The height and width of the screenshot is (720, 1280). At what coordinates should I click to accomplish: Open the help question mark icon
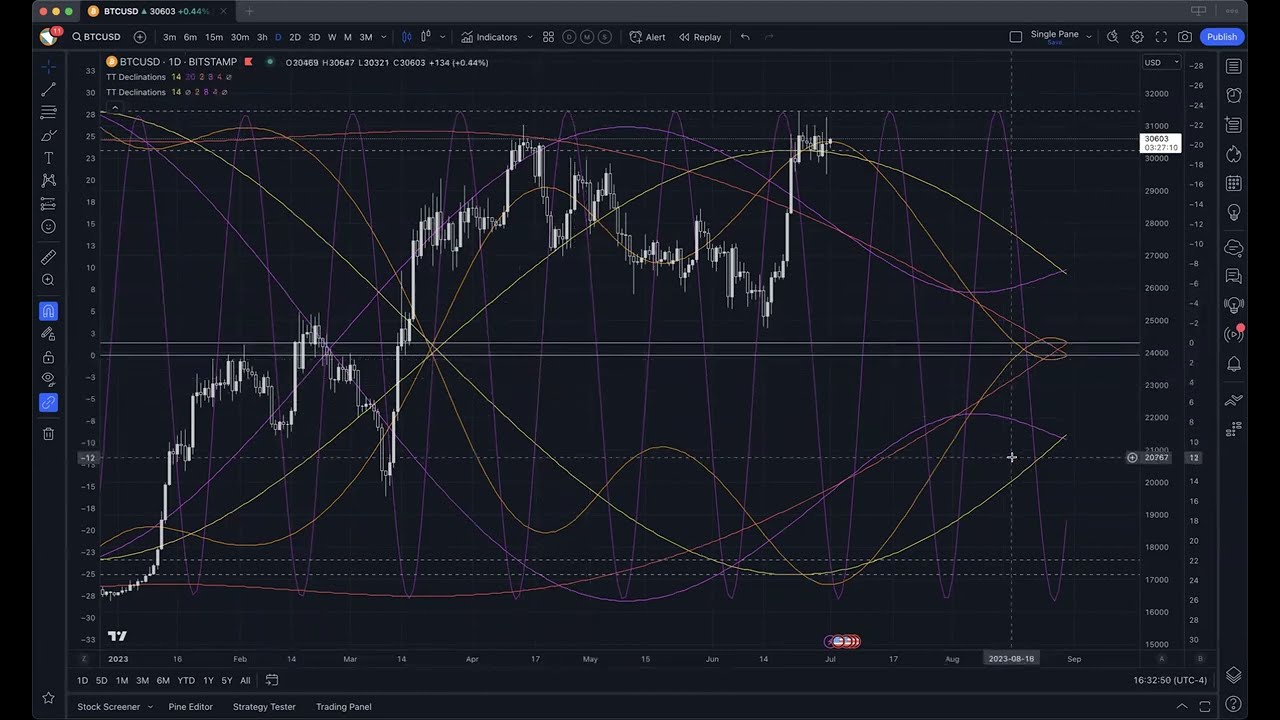(1233, 704)
